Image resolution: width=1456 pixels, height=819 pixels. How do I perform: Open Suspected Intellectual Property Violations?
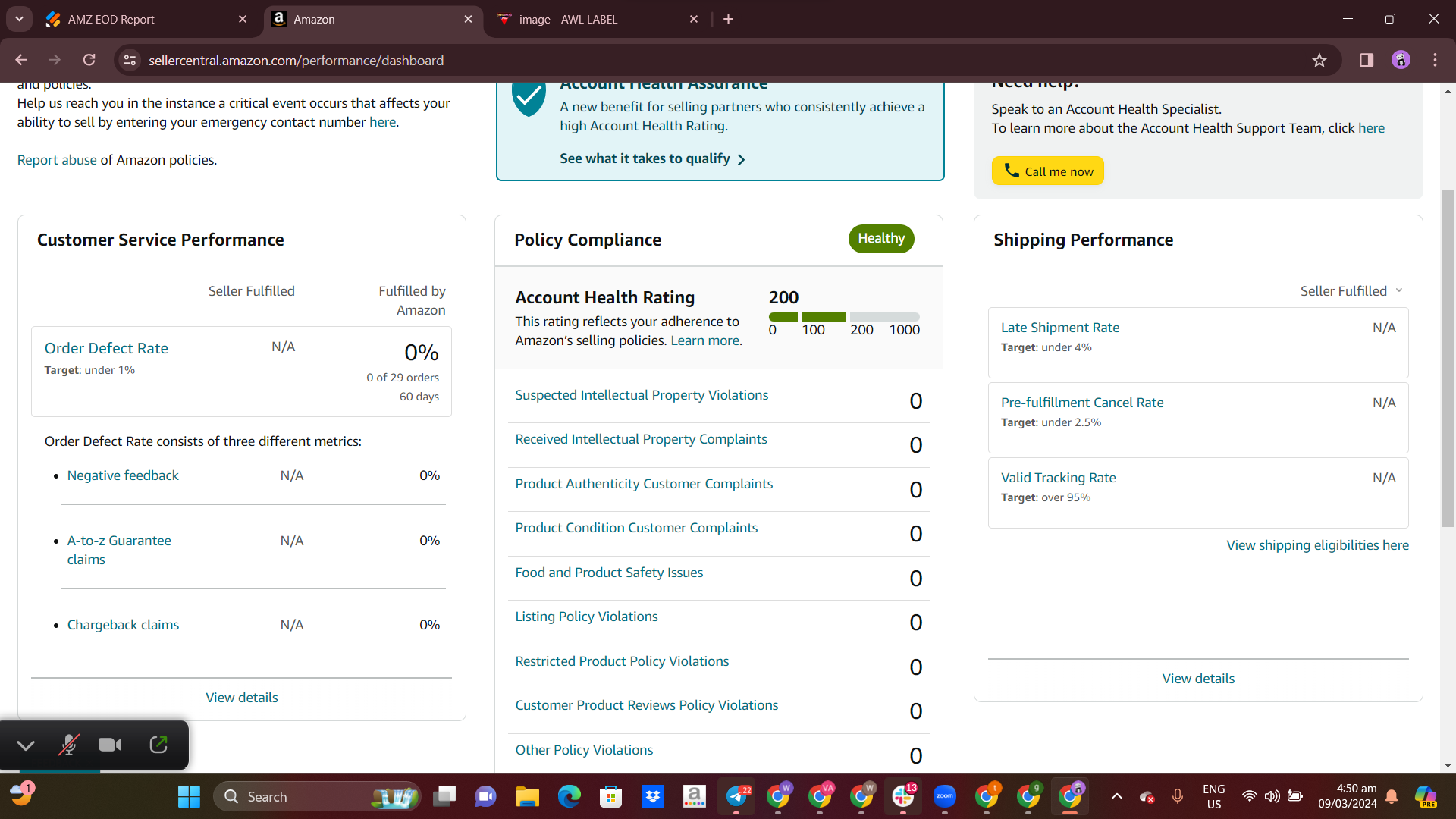[x=642, y=395]
